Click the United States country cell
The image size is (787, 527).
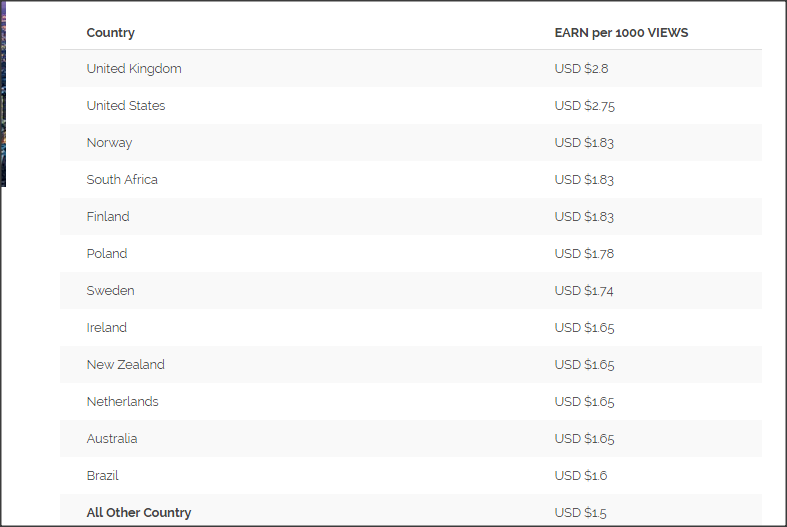click(x=126, y=106)
